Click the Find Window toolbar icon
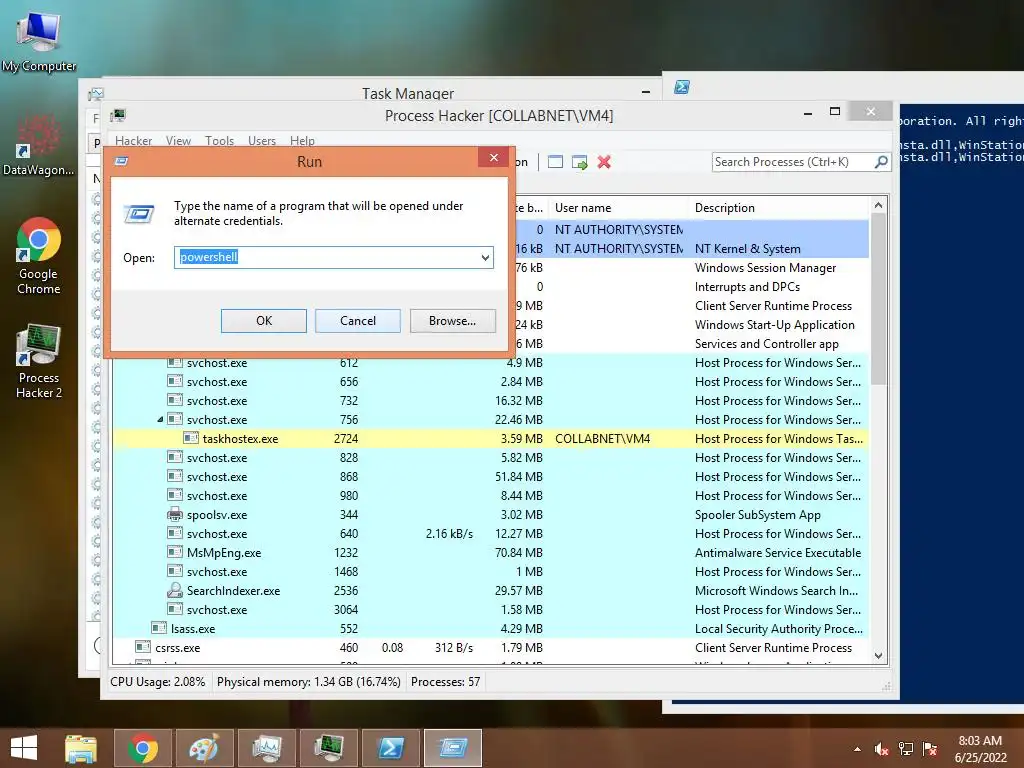1024x768 pixels. pos(555,162)
